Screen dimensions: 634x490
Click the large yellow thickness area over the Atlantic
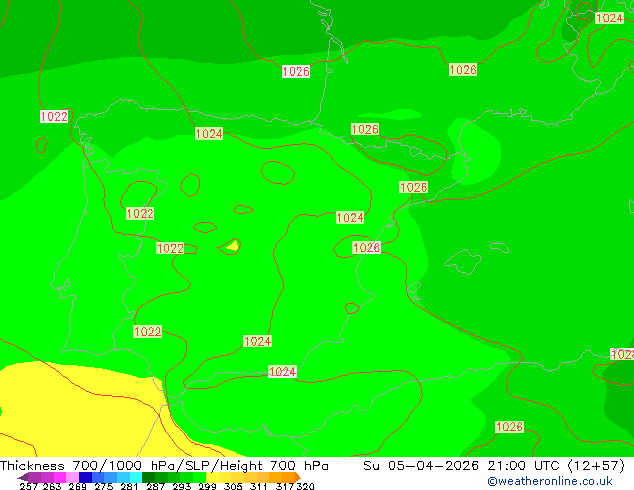[x=81, y=408]
